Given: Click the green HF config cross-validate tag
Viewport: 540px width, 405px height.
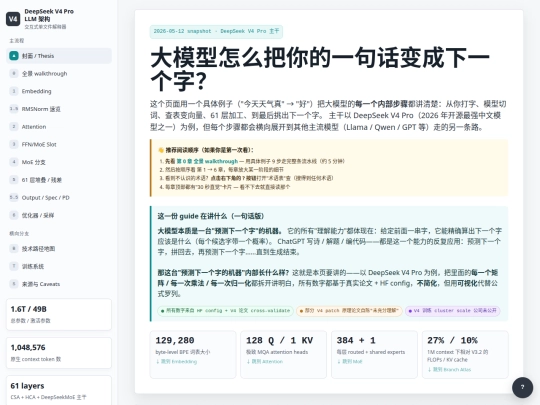Looking at the screenshot, I should [x=226, y=311].
